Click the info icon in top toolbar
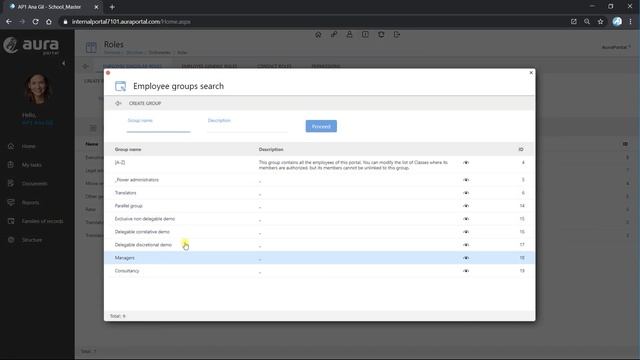Screen dimensions: 640x360 point(365,35)
